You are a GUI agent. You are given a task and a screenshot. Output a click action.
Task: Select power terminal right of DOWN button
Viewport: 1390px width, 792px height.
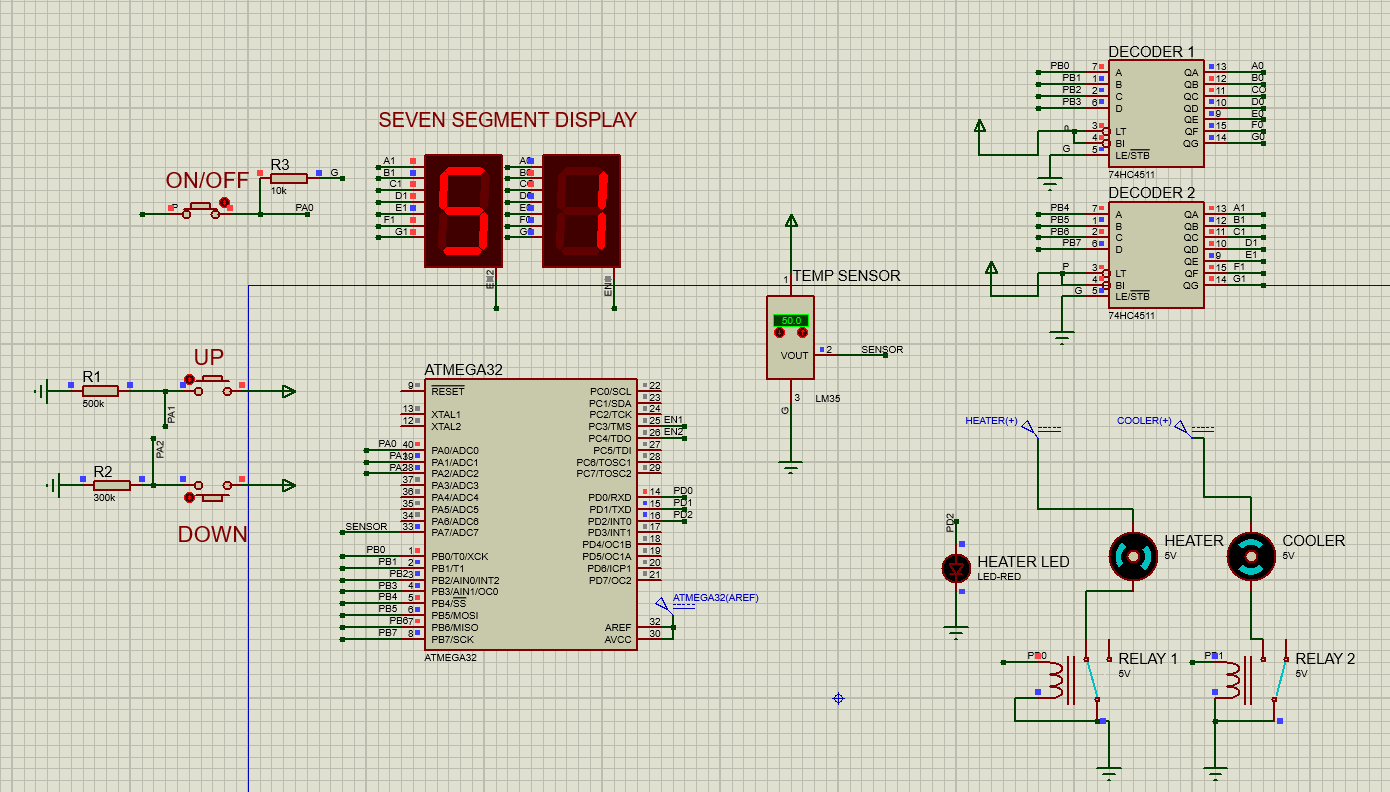288,485
